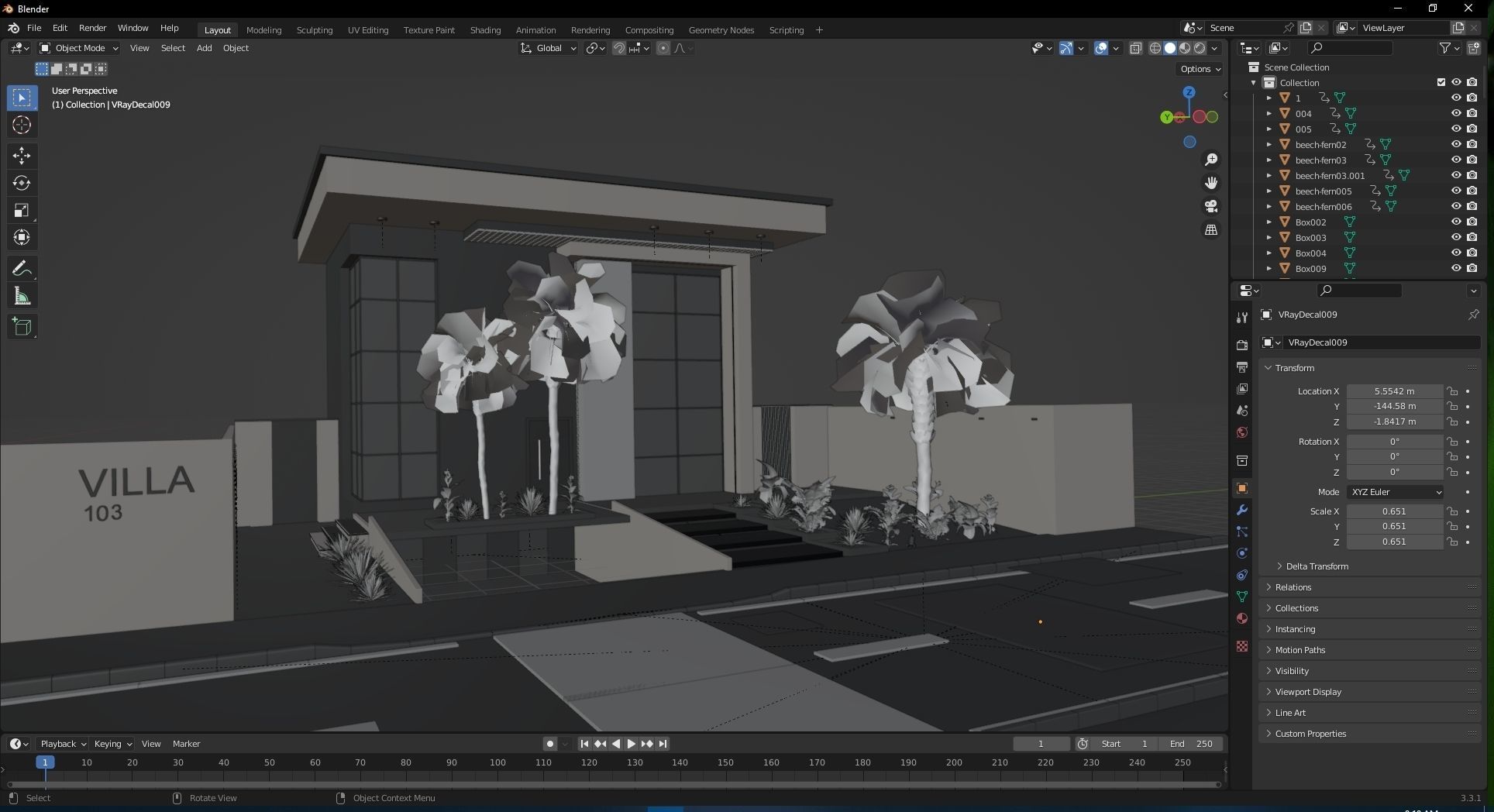Click the Scale X value field
The height and width of the screenshot is (812, 1494).
[x=1395, y=511]
